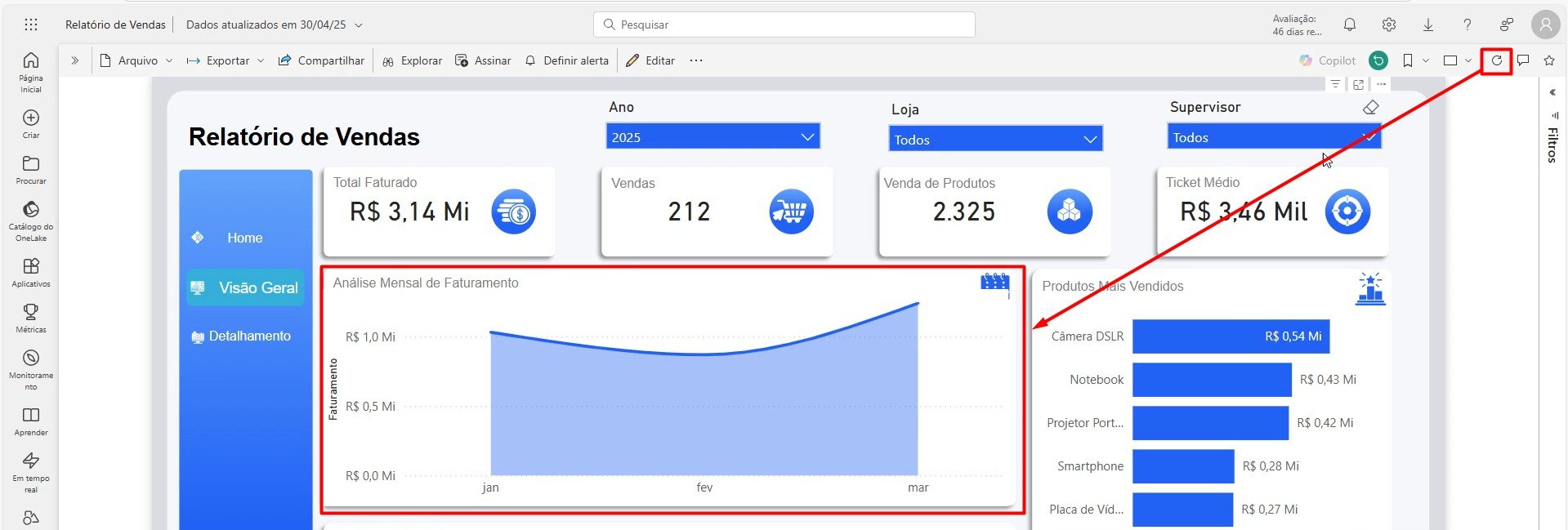
Task: Open Copilot in the toolbar
Action: [x=1327, y=60]
